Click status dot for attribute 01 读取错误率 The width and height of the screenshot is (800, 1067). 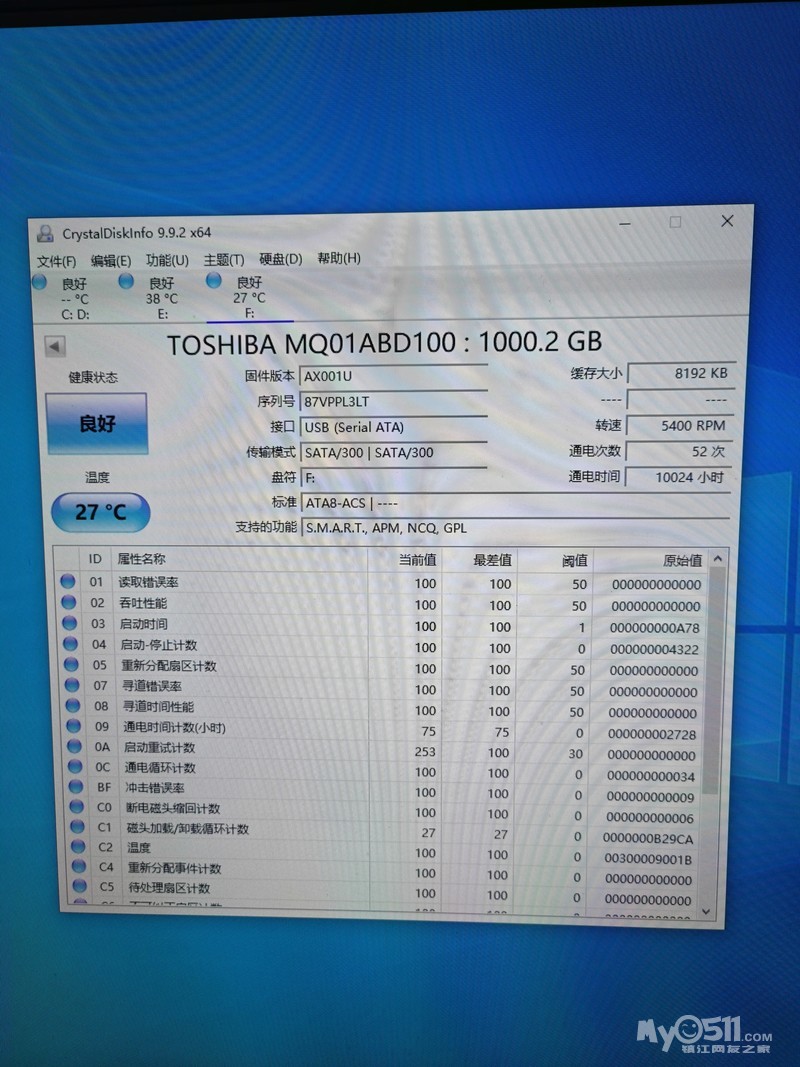[x=68, y=581]
